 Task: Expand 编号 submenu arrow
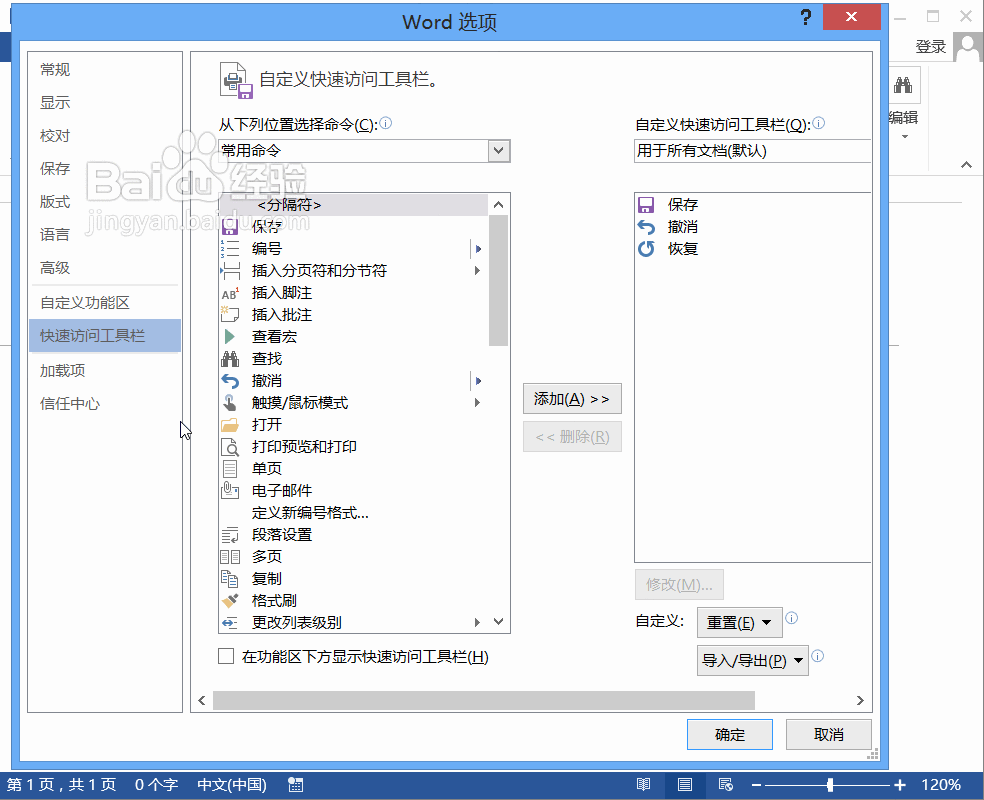point(478,249)
